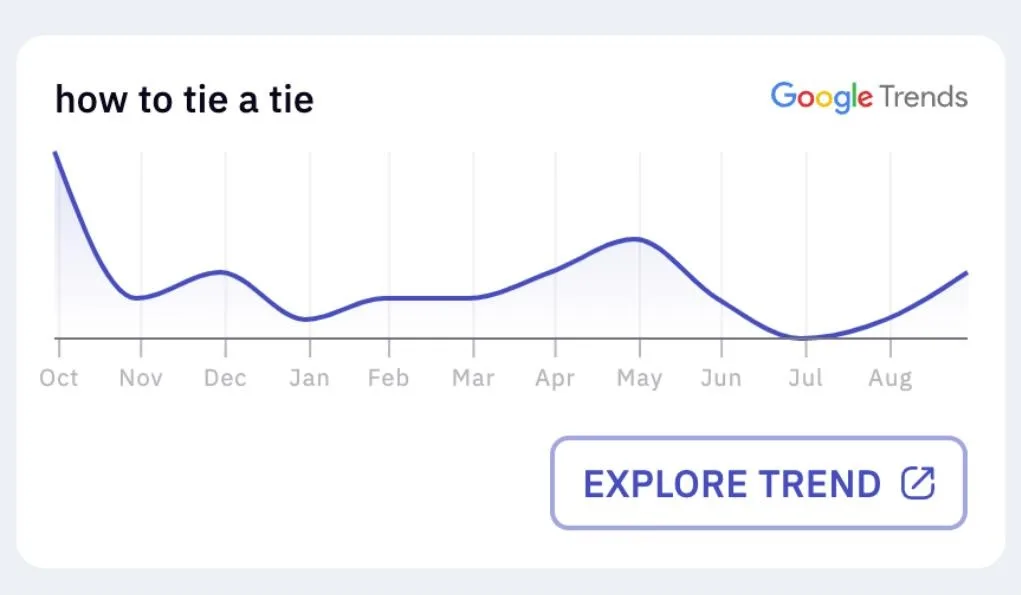Click the word Trends in the logo
Viewport: 1021px width, 595px height.
(923, 96)
